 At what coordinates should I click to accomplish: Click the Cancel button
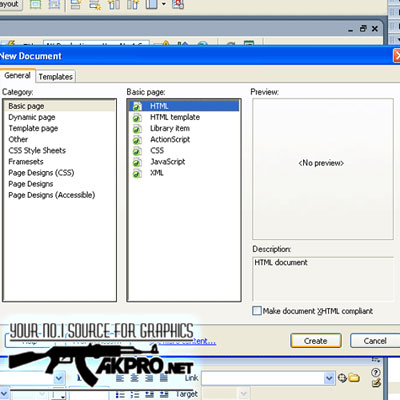[x=375, y=341]
